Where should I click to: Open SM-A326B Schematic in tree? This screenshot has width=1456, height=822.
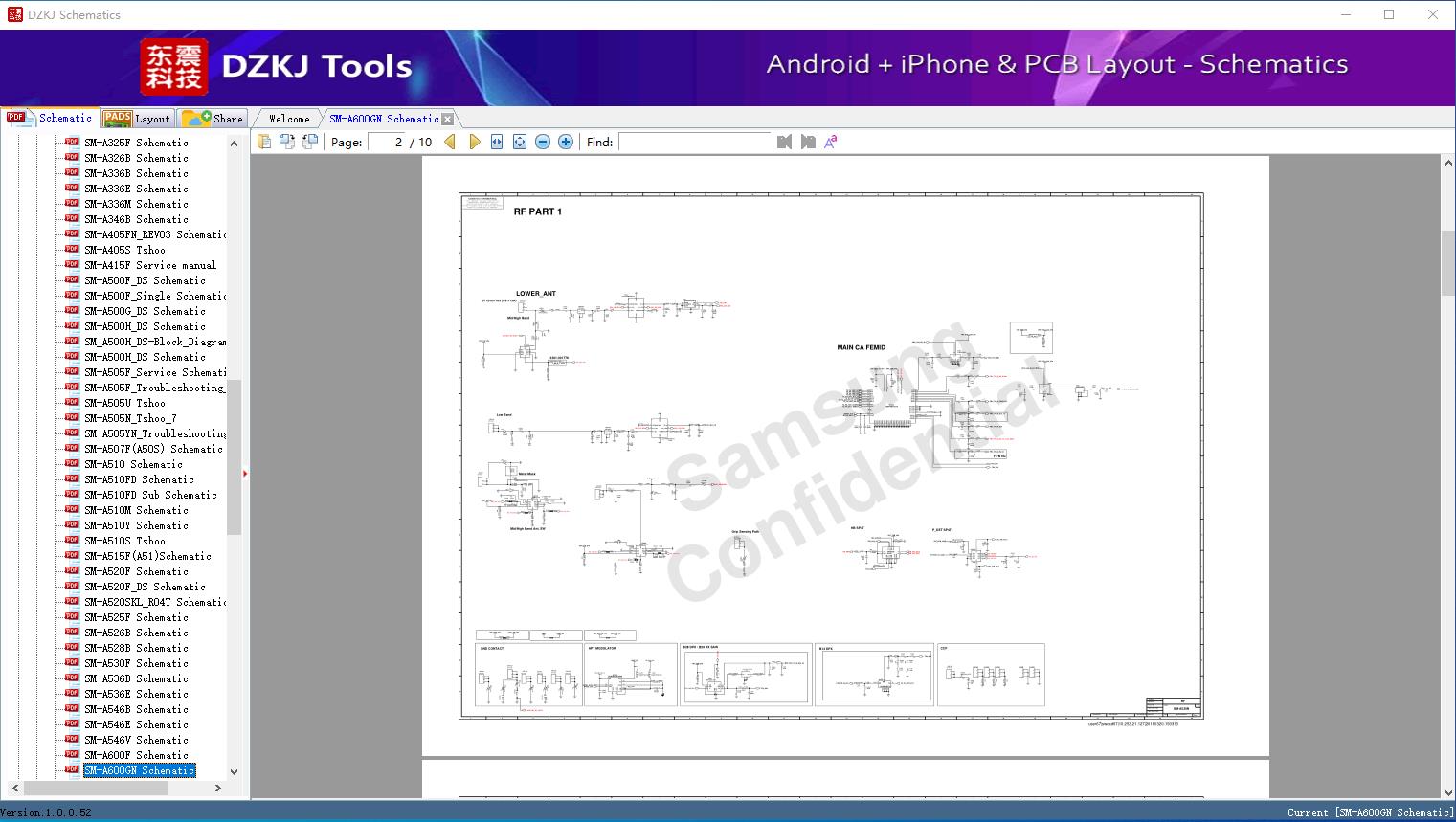[x=136, y=158]
